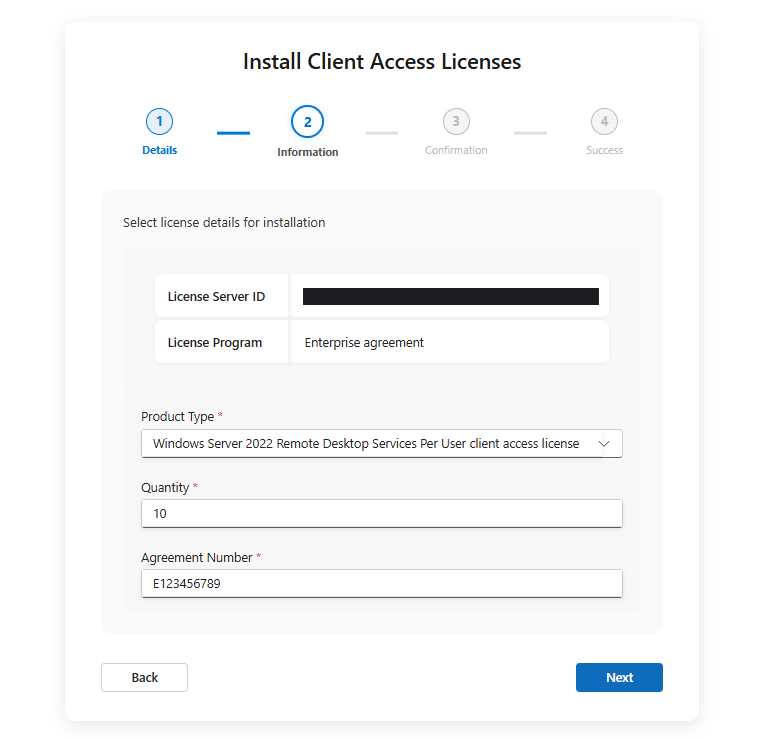This screenshot has width=765, height=740.
Task: Select step 3 Confirmation circle
Action: click(456, 121)
